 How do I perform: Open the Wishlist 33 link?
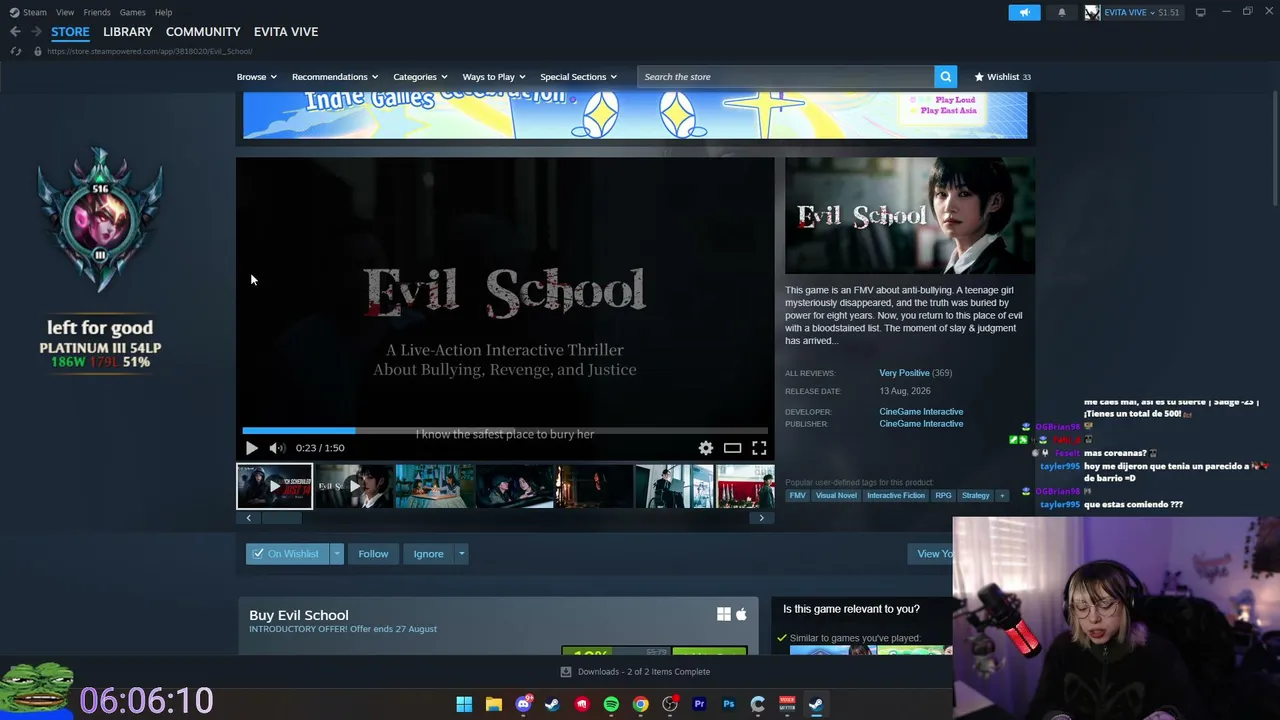point(1002,77)
